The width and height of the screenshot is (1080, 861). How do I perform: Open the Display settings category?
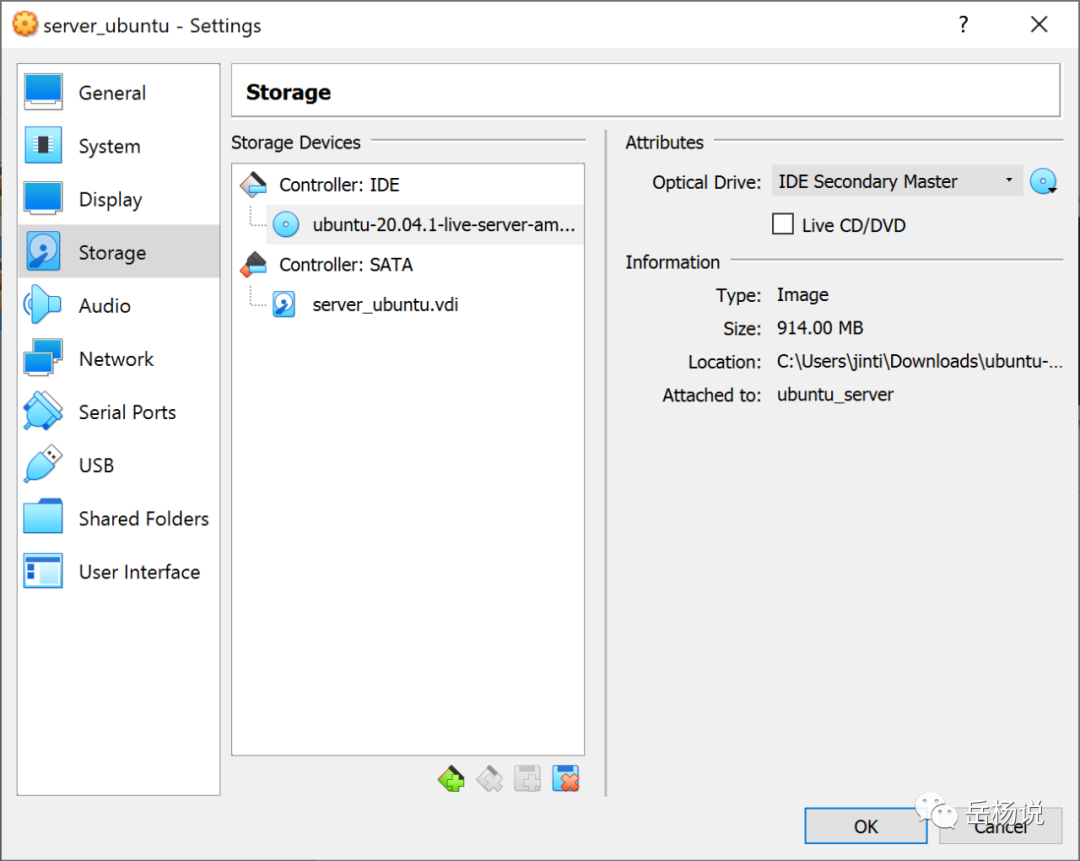[x=118, y=199]
